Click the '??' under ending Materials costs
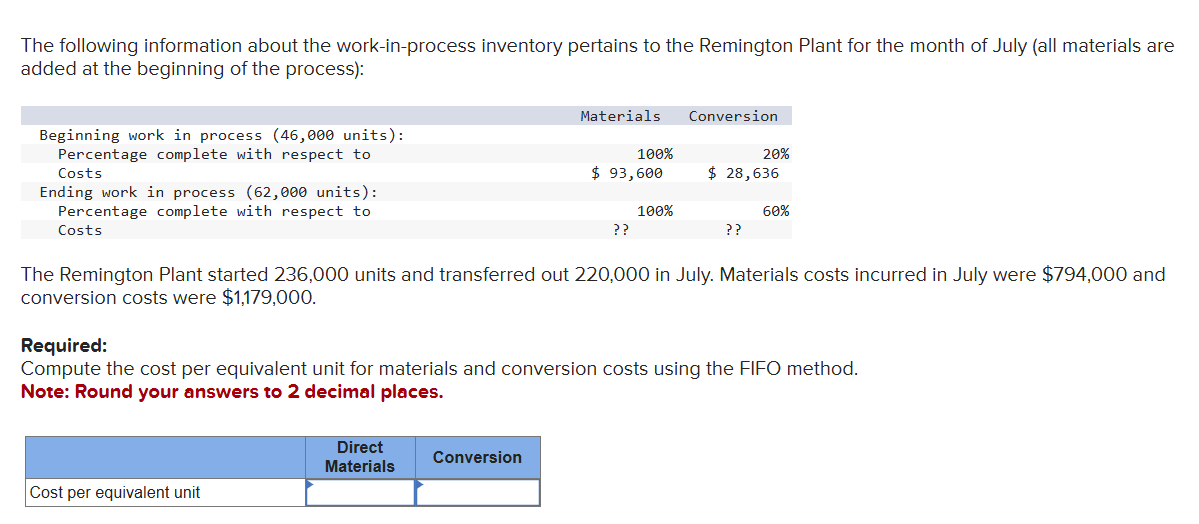This screenshot has width=1199, height=524. pos(621,229)
